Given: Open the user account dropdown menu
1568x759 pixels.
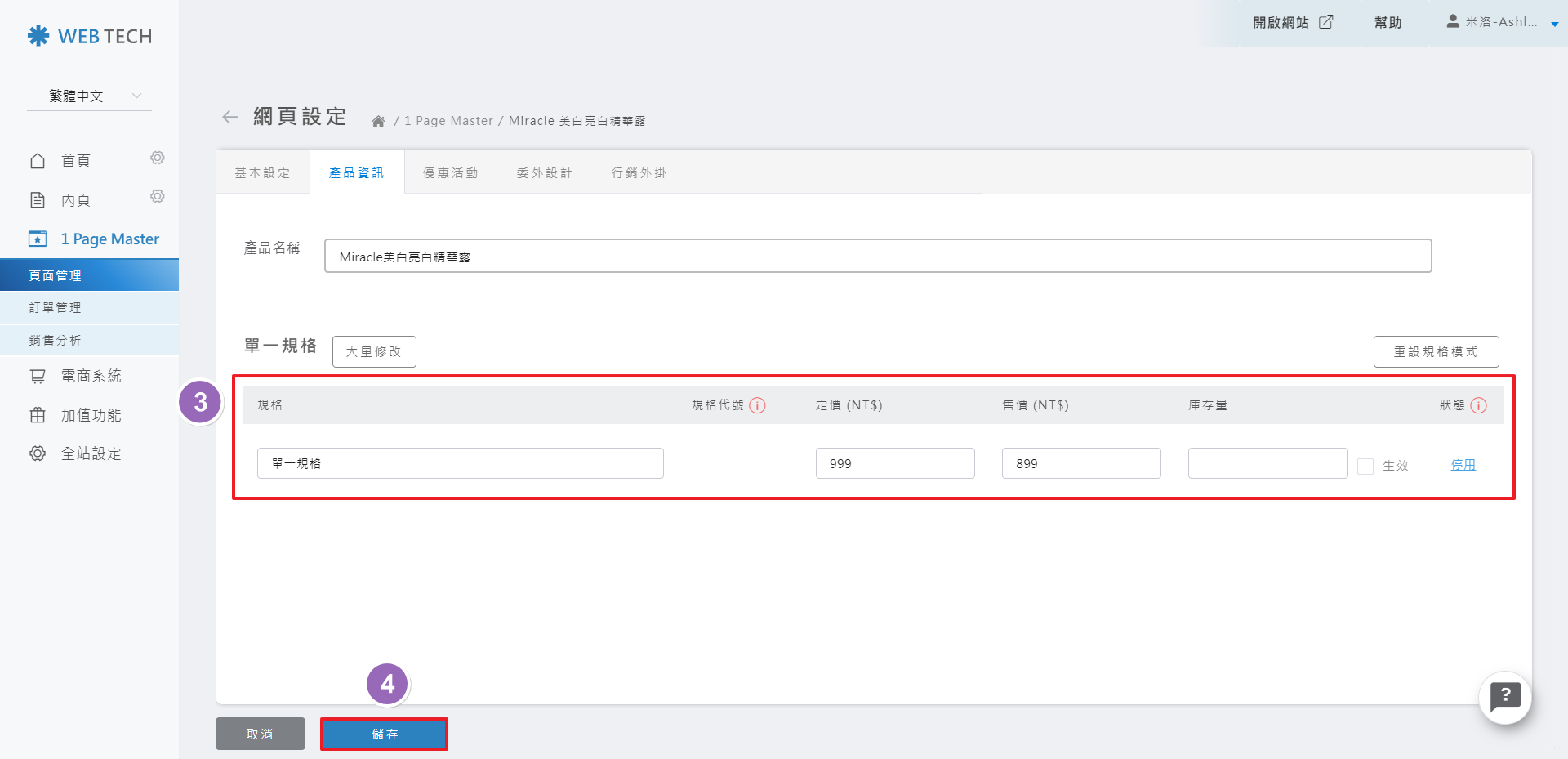Looking at the screenshot, I should click(x=1501, y=23).
